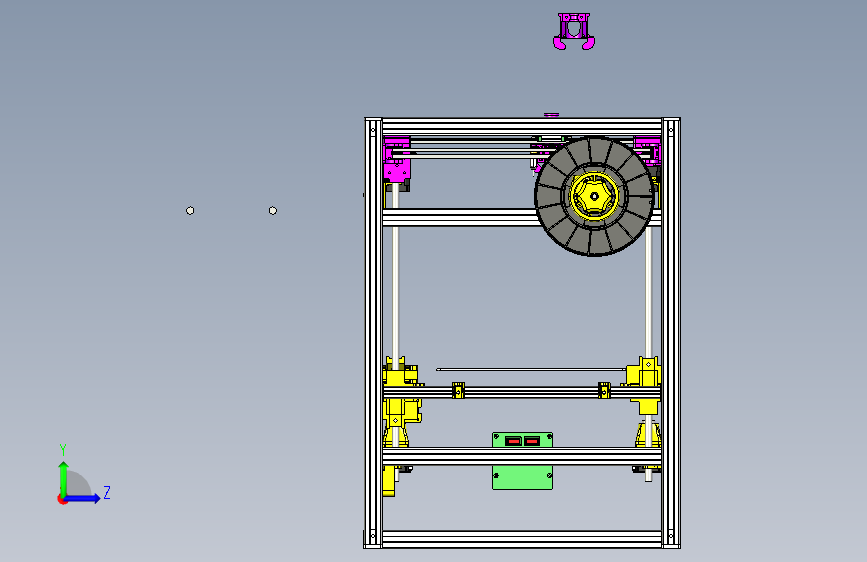Image resolution: width=867 pixels, height=562 pixels.
Task: Select the yellow hub at the spool center
Action: click(x=594, y=196)
